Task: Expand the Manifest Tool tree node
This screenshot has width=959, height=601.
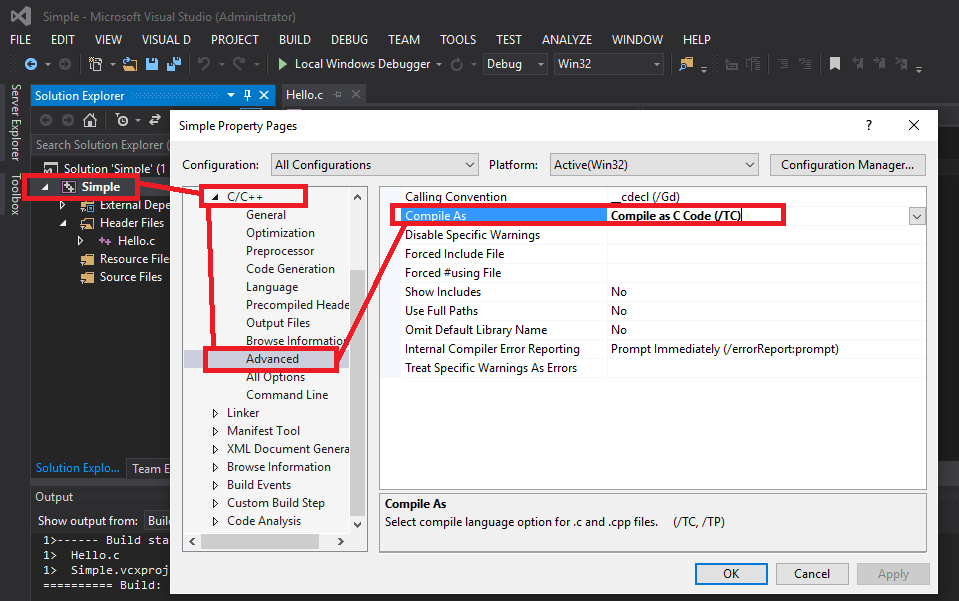Action: point(215,431)
